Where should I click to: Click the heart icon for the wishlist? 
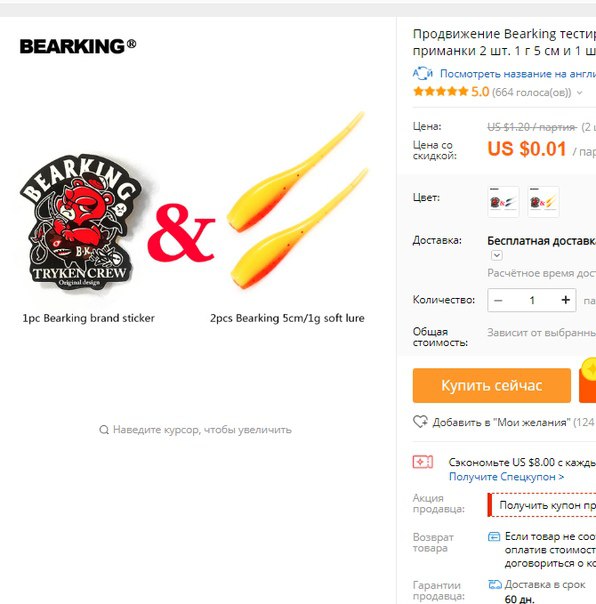tap(420, 422)
